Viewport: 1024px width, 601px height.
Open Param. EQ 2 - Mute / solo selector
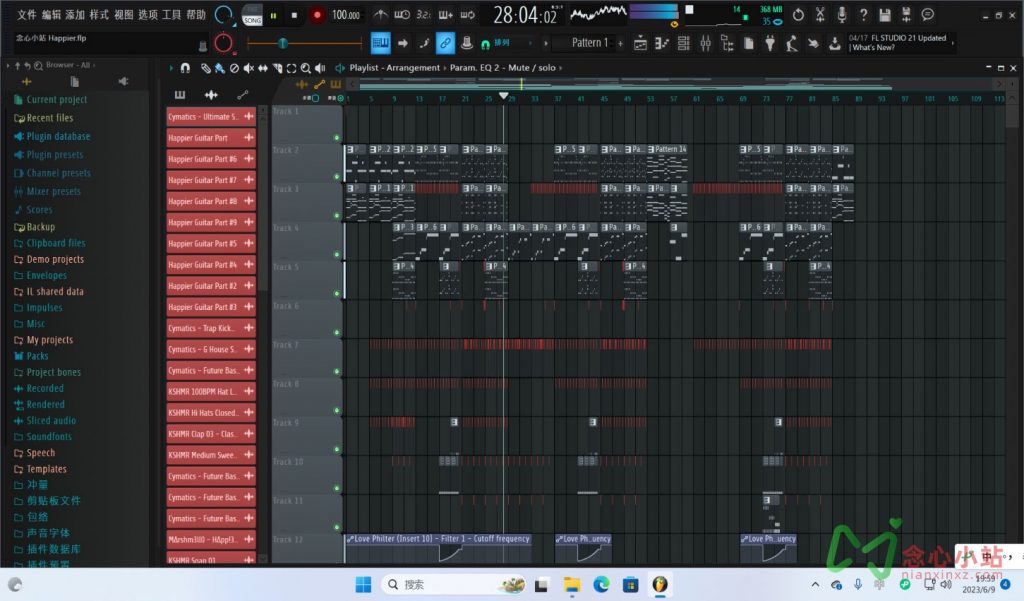pos(503,67)
